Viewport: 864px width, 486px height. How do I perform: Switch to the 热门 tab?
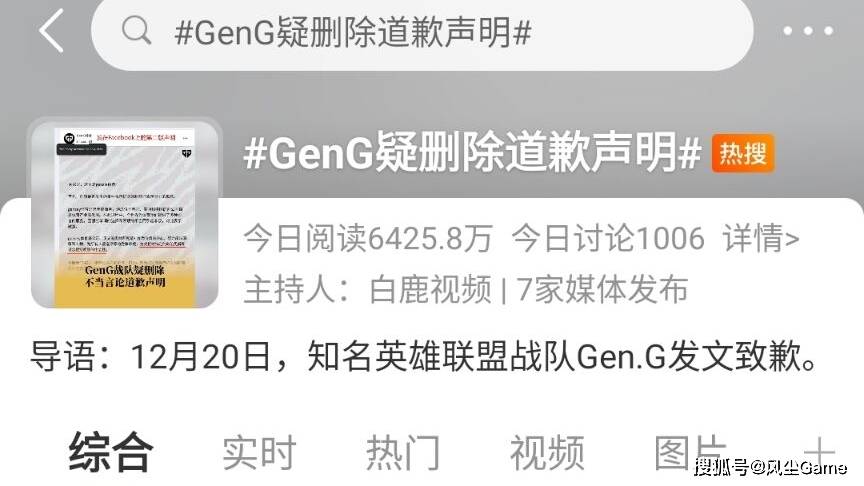[403, 453]
